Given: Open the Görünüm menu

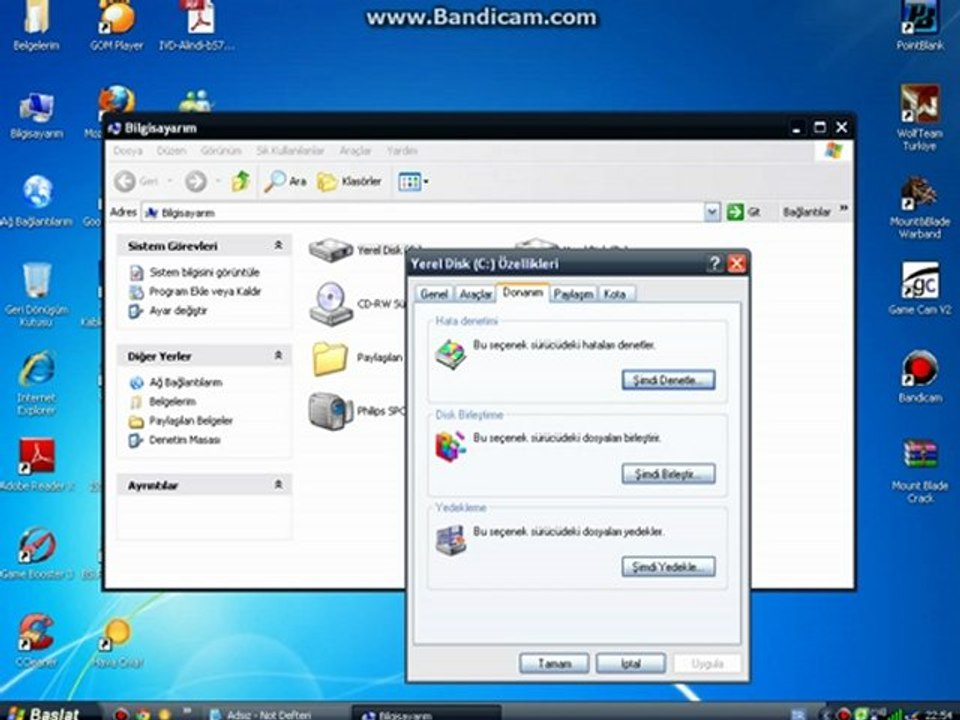Looking at the screenshot, I should point(221,151).
